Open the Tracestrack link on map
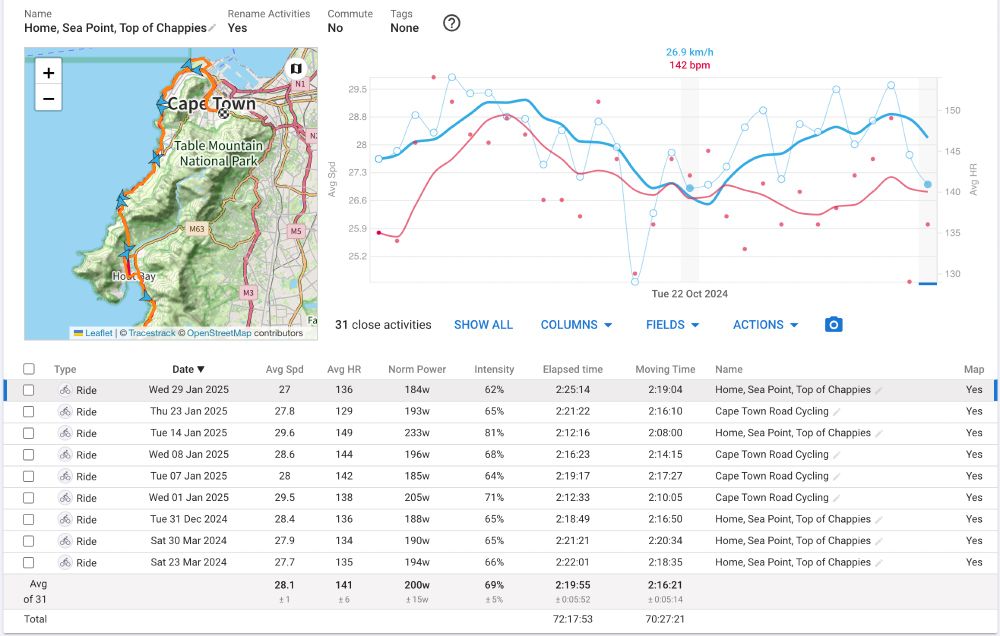Viewport: 1000px width, 636px height. click(152, 333)
